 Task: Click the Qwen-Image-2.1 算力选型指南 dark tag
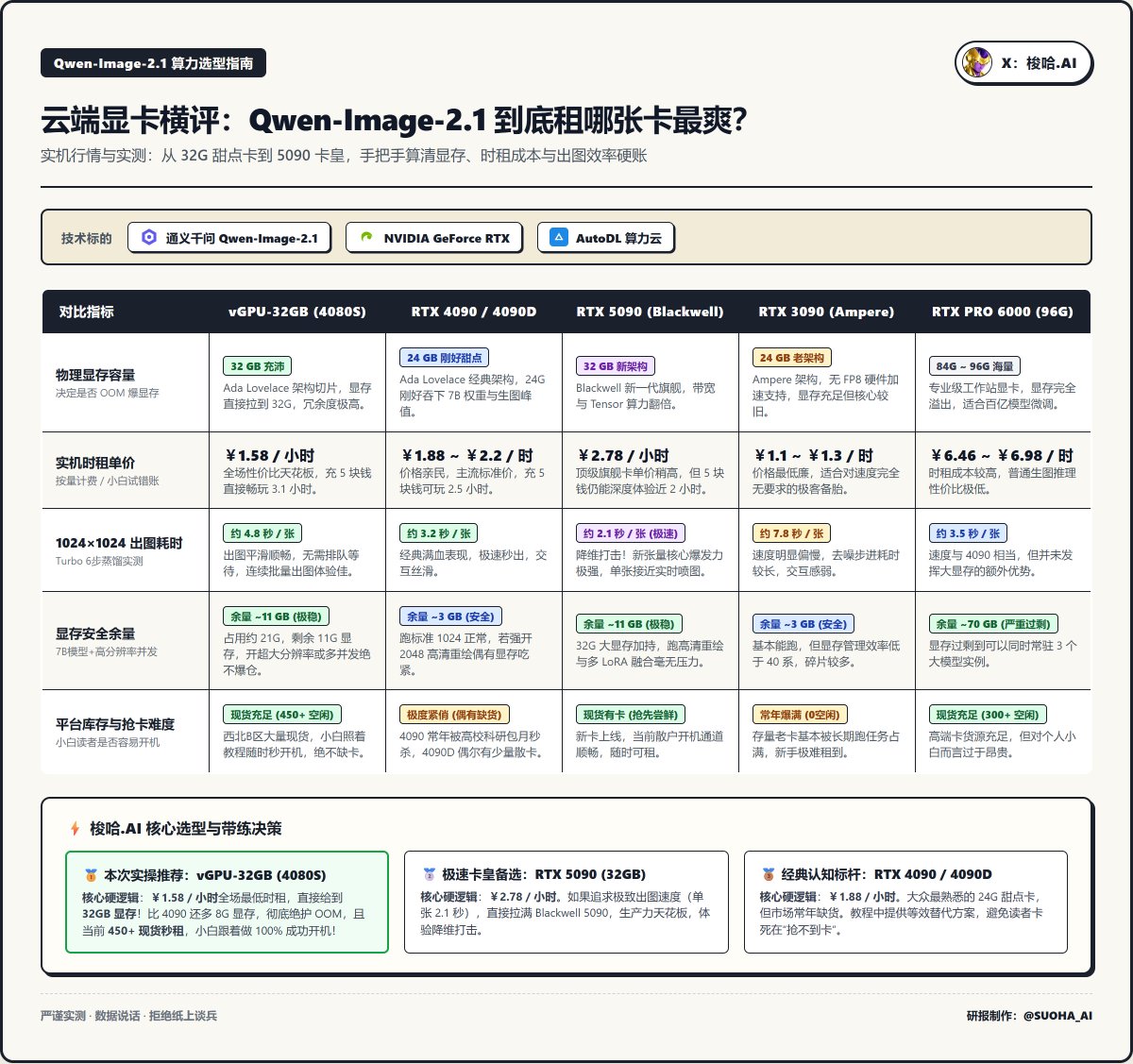click(x=153, y=63)
